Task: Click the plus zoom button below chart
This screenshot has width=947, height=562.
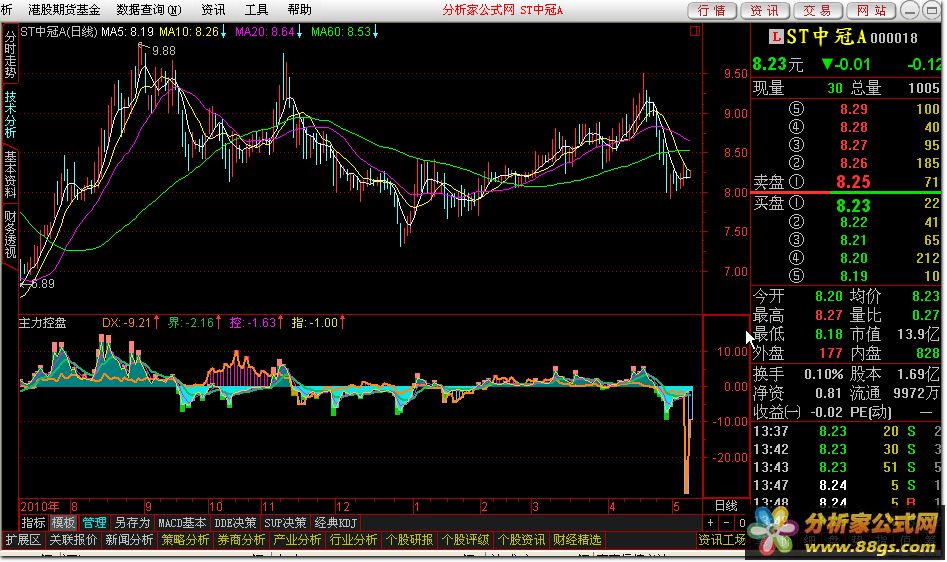Action: pyautogui.click(x=711, y=523)
